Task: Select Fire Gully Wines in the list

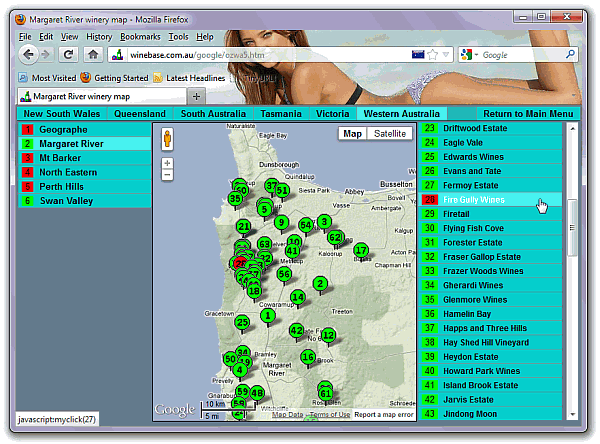Action: point(491,199)
